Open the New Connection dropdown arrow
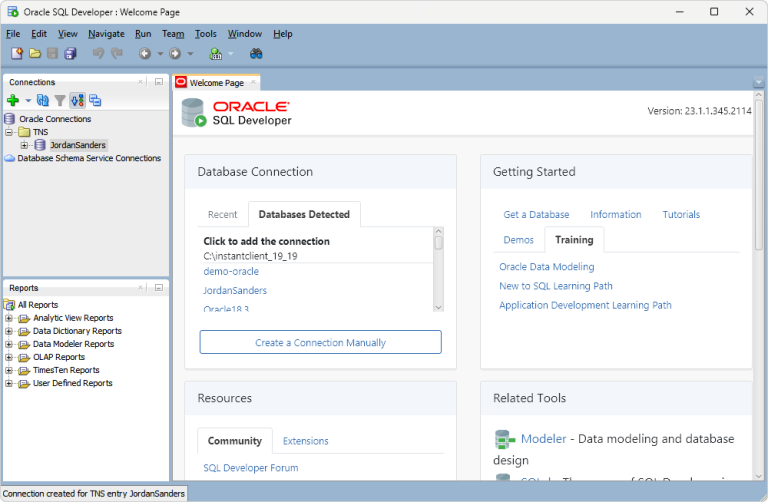 point(28,100)
